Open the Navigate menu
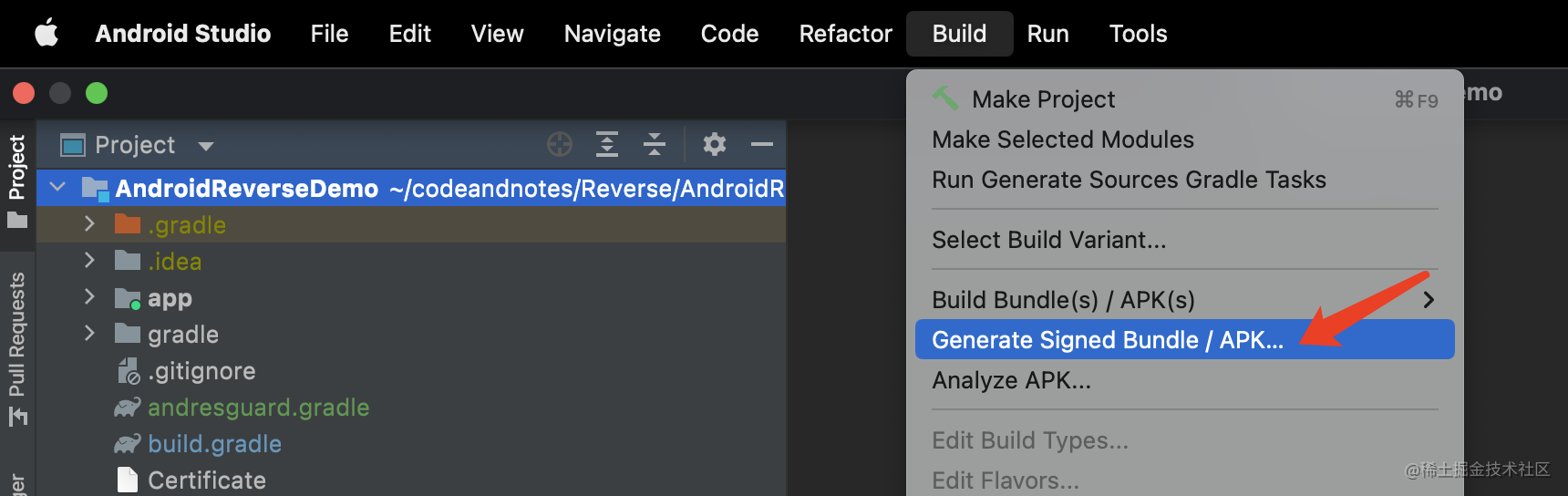The height and width of the screenshot is (496, 1568). pos(612,34)
